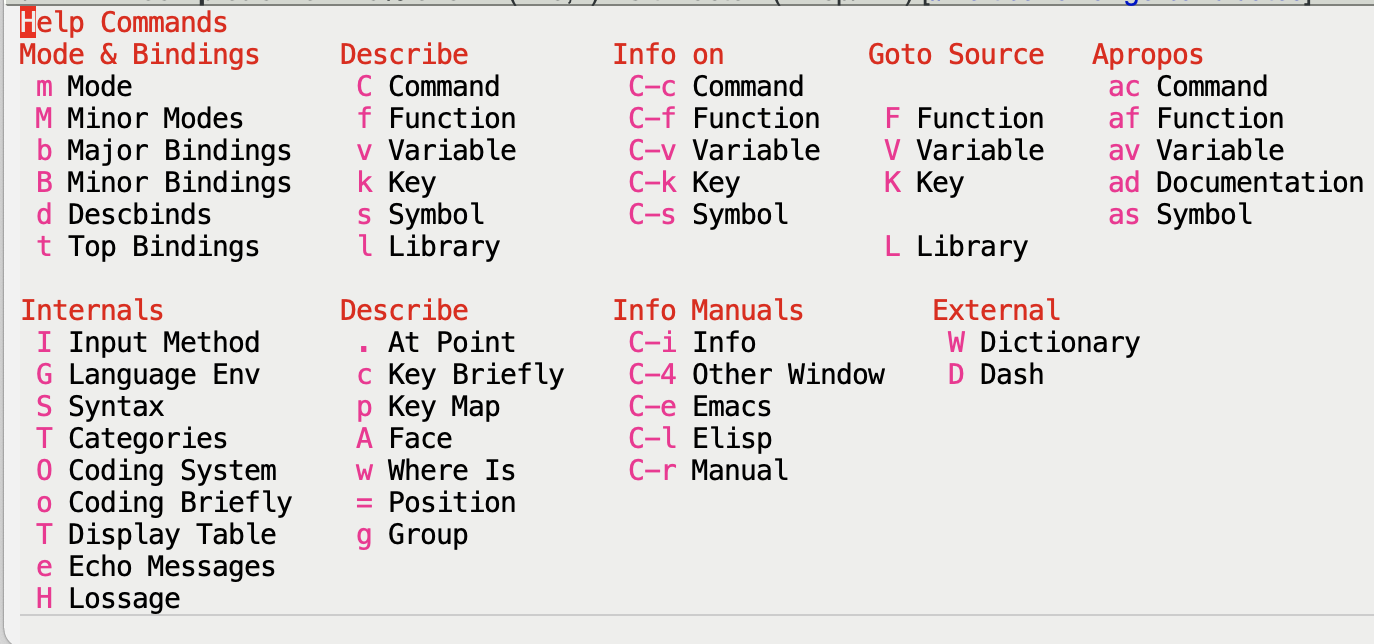This screenshot has width=1374, height=644.
Task: Select the Minor Modes entry
Action: (154, 119)
